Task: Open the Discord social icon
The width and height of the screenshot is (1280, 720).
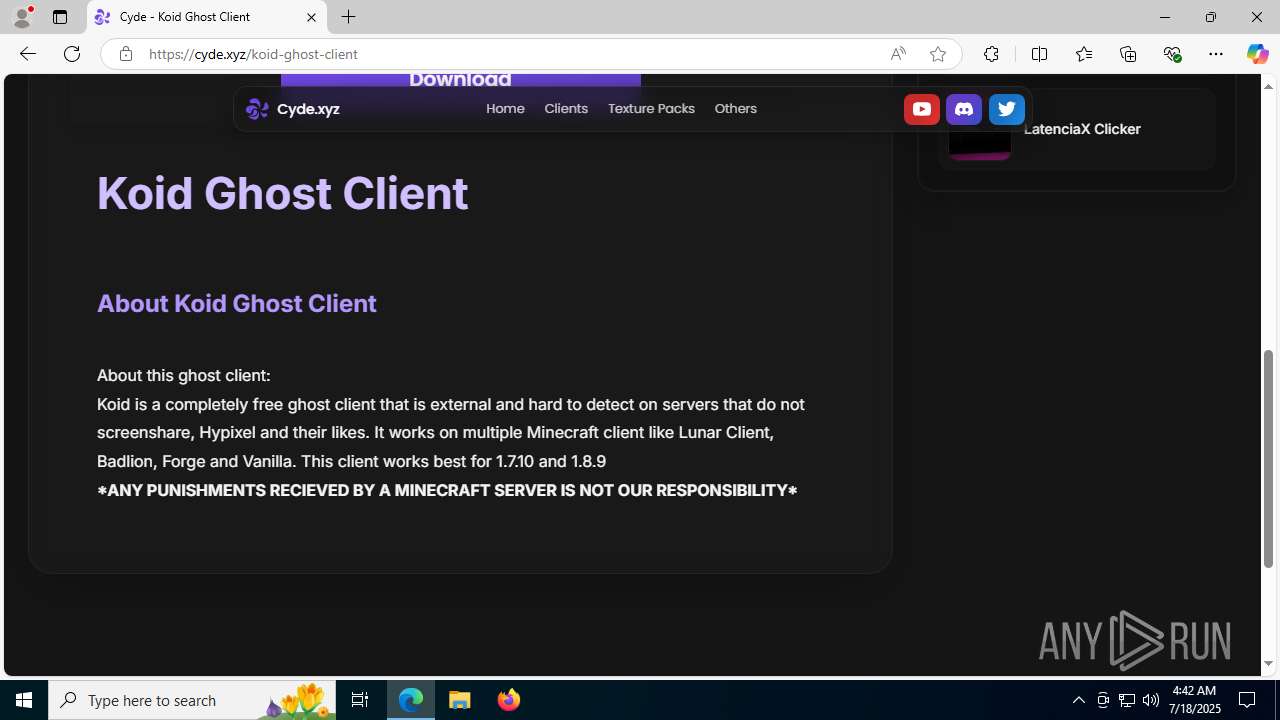Action: click(964, 109)
